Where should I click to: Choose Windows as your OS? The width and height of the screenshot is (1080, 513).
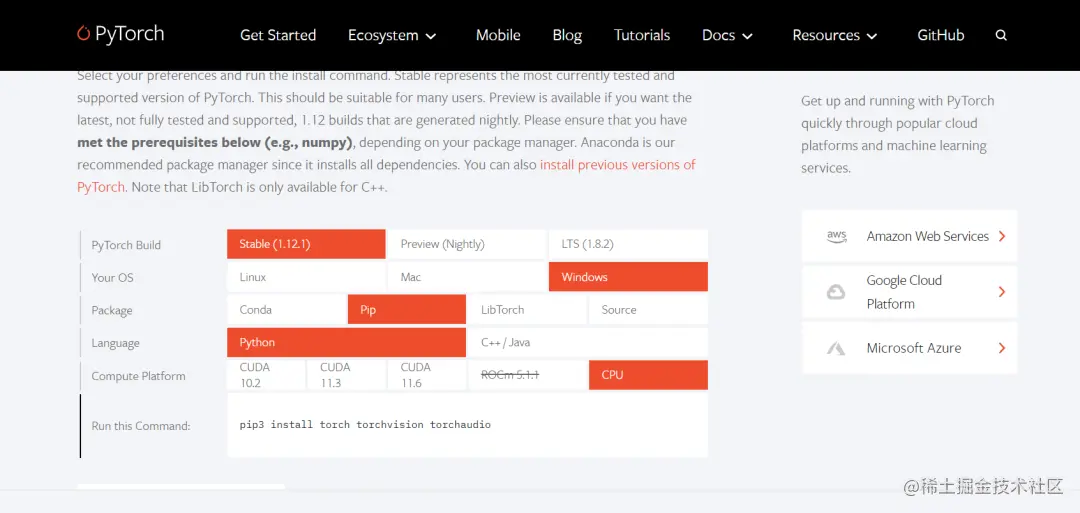pos(628,277)
